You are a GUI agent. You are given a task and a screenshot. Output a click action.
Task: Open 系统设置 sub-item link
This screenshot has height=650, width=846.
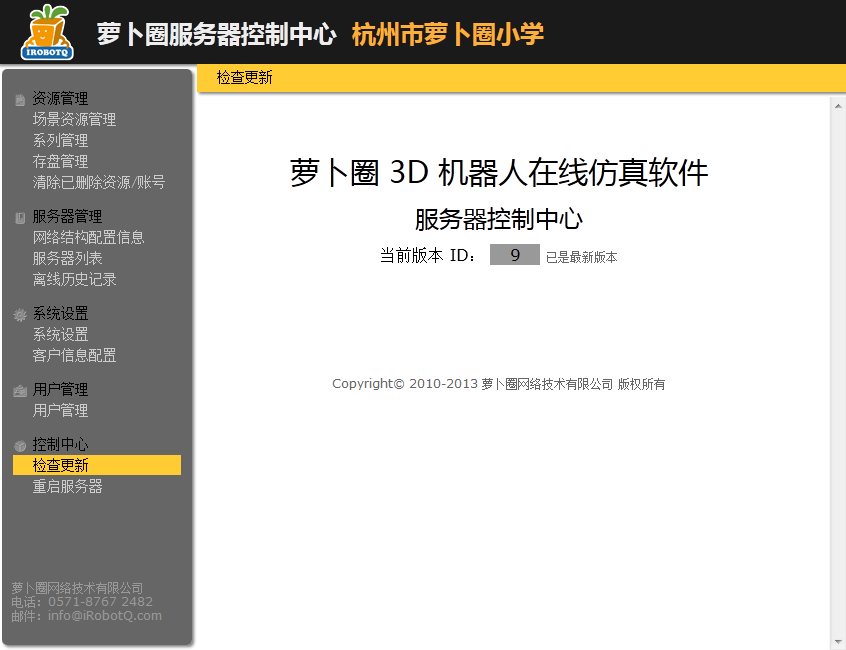[x=60, y=334]
